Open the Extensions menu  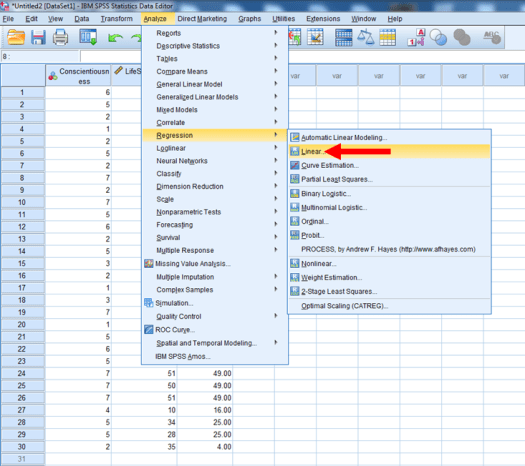323,19
